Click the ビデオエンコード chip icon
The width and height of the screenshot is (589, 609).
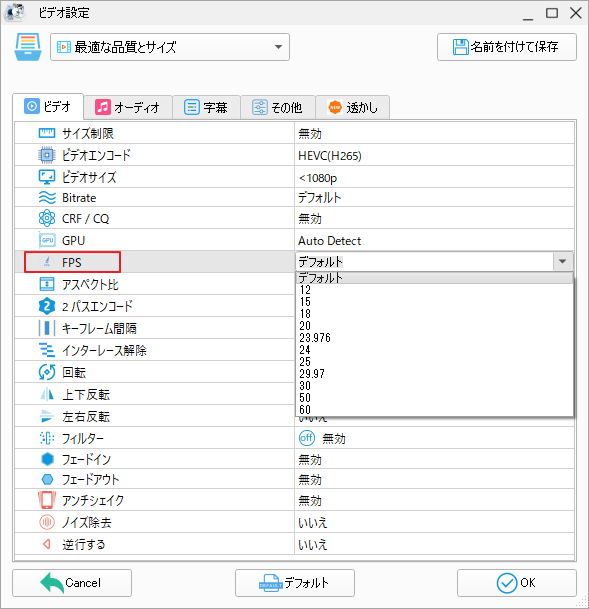[x=47, y=155]
